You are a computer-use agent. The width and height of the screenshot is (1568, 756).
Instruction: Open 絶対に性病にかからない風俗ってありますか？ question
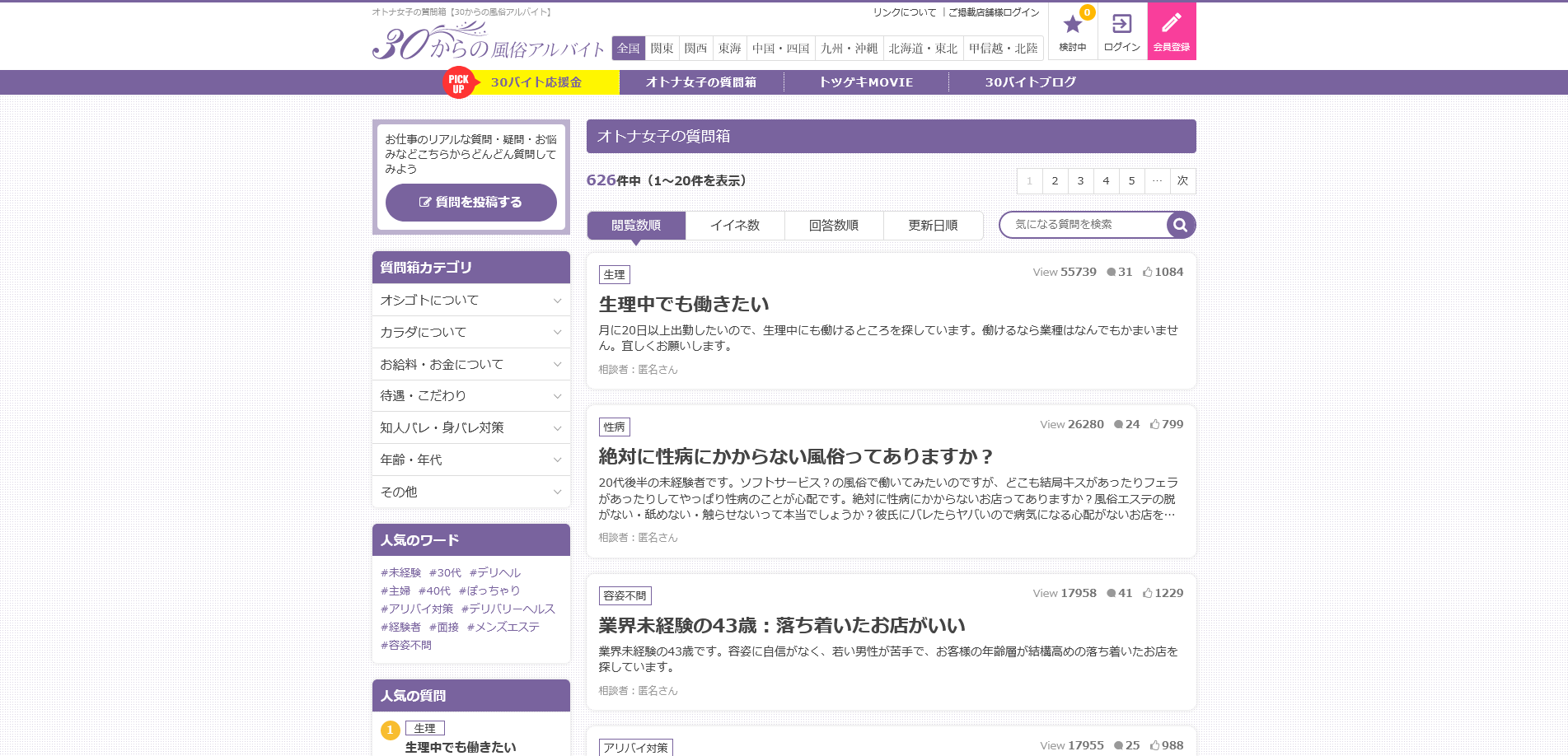coord(796,456)
